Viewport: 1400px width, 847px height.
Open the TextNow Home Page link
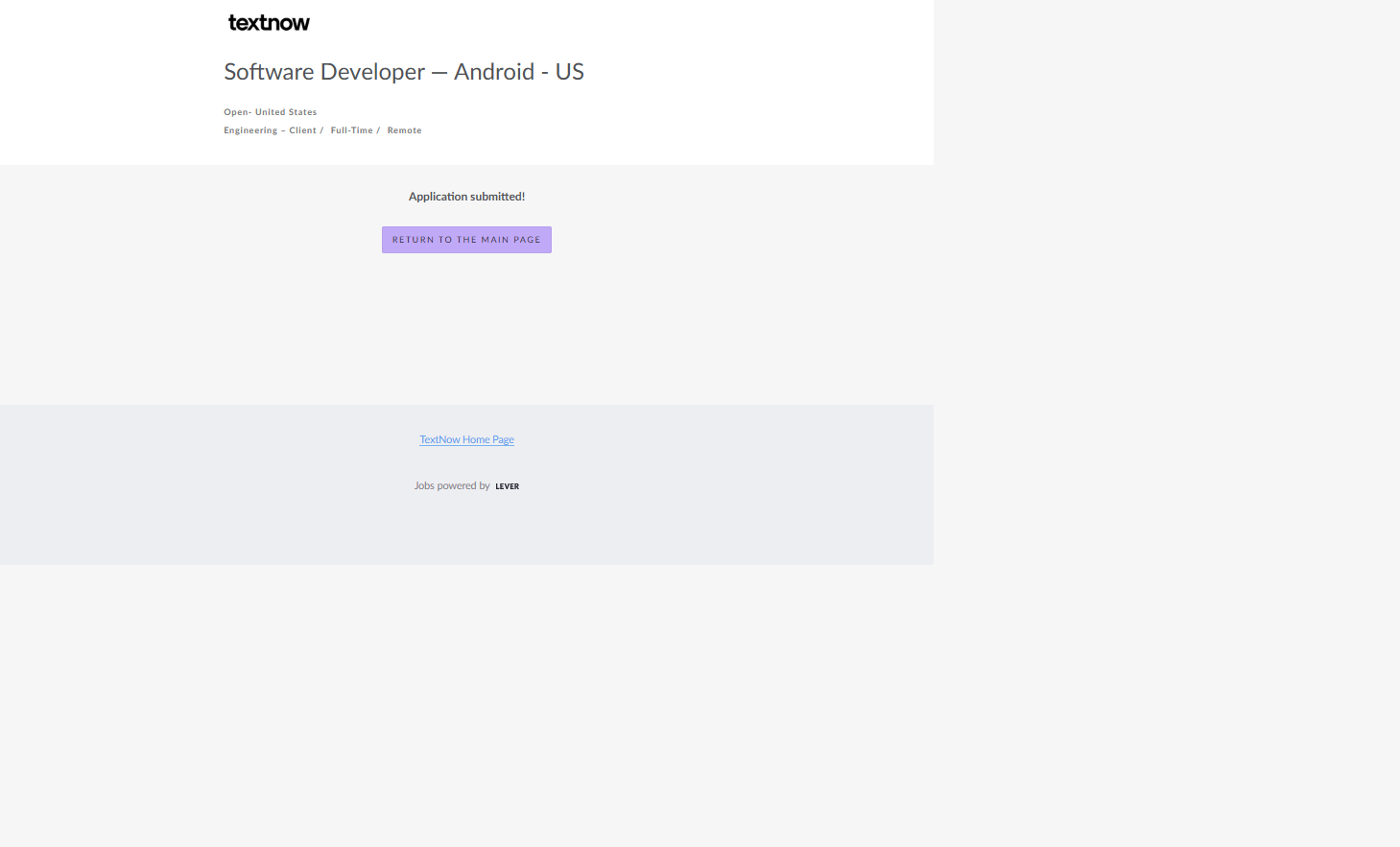[x=466, y=439]
